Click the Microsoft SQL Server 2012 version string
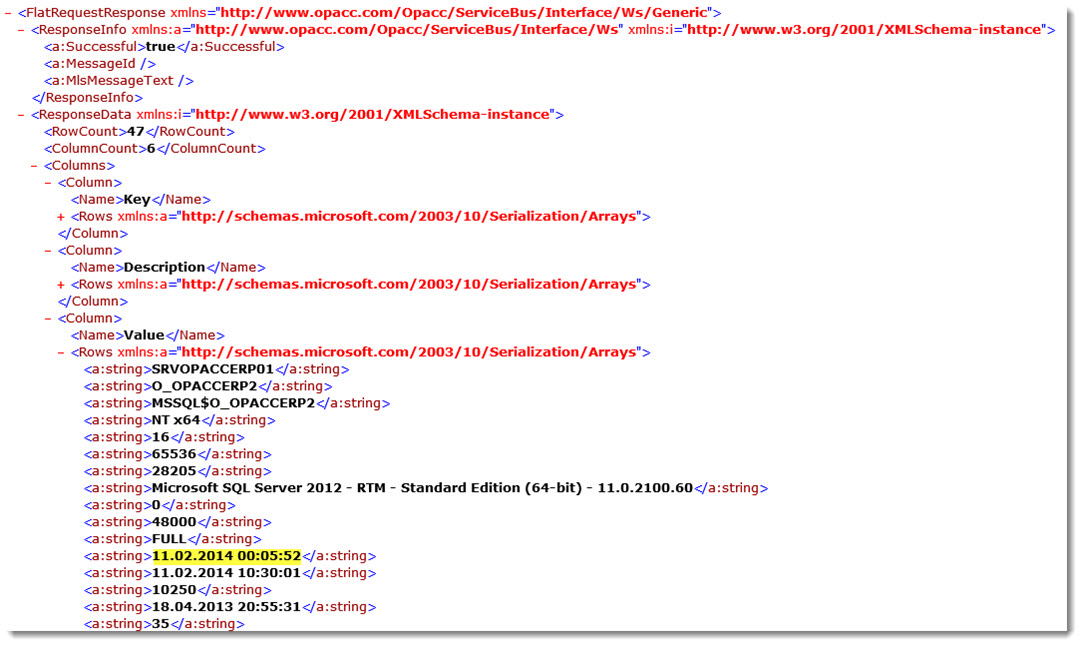The width and height of the screenshot is (1082, 646). (x=422, y=488)
